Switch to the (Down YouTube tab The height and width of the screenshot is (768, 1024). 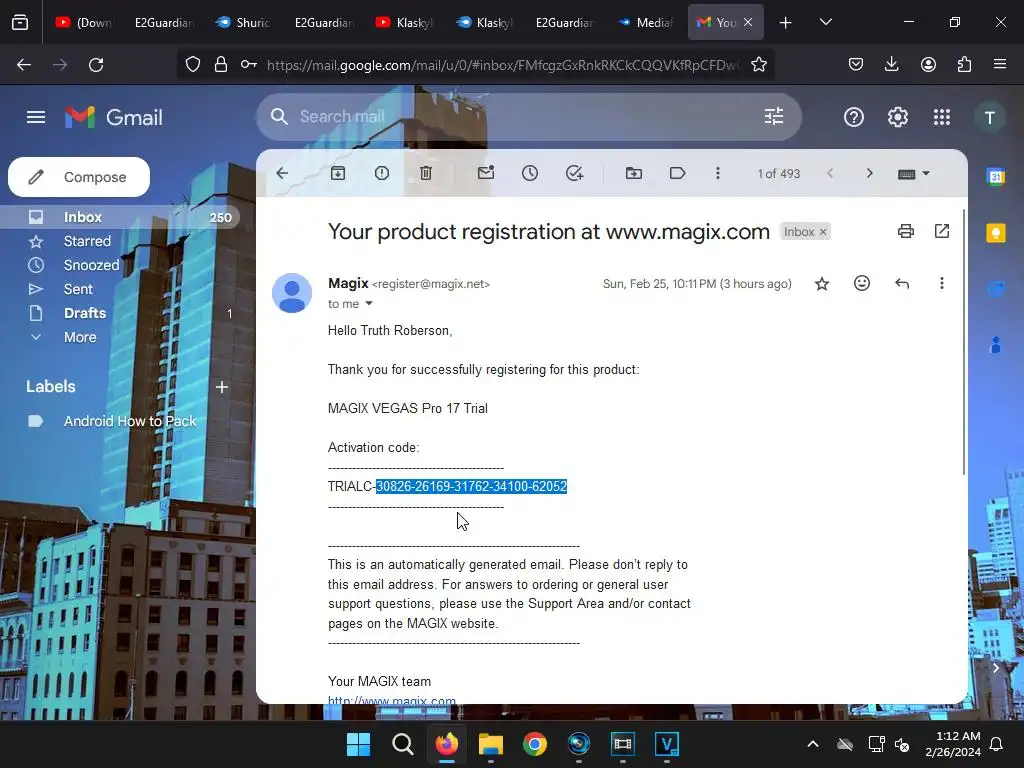pyautogui.click(x=84, y=23)
